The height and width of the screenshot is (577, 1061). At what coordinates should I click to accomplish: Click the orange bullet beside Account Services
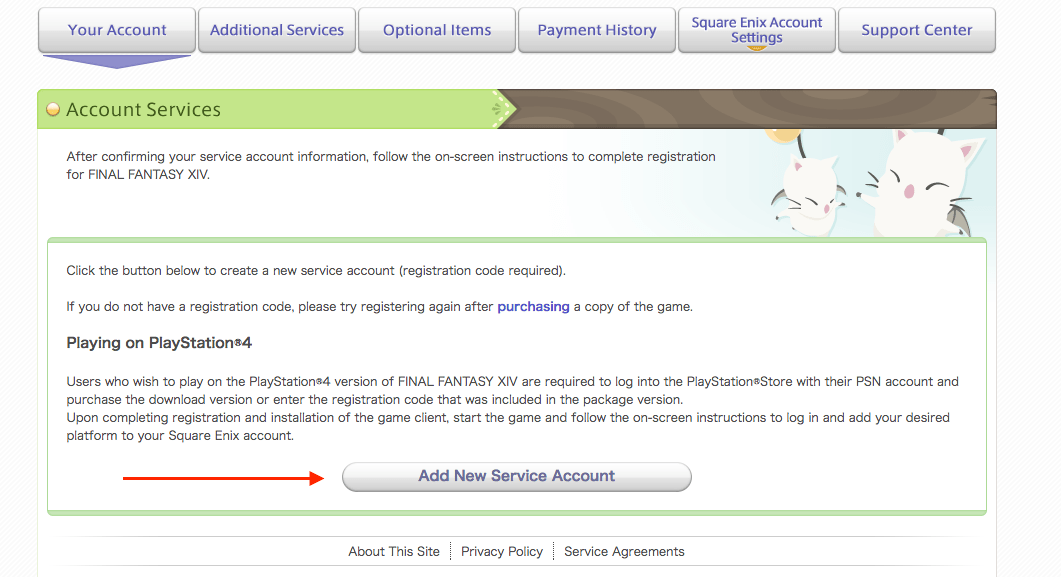point(54,110)
